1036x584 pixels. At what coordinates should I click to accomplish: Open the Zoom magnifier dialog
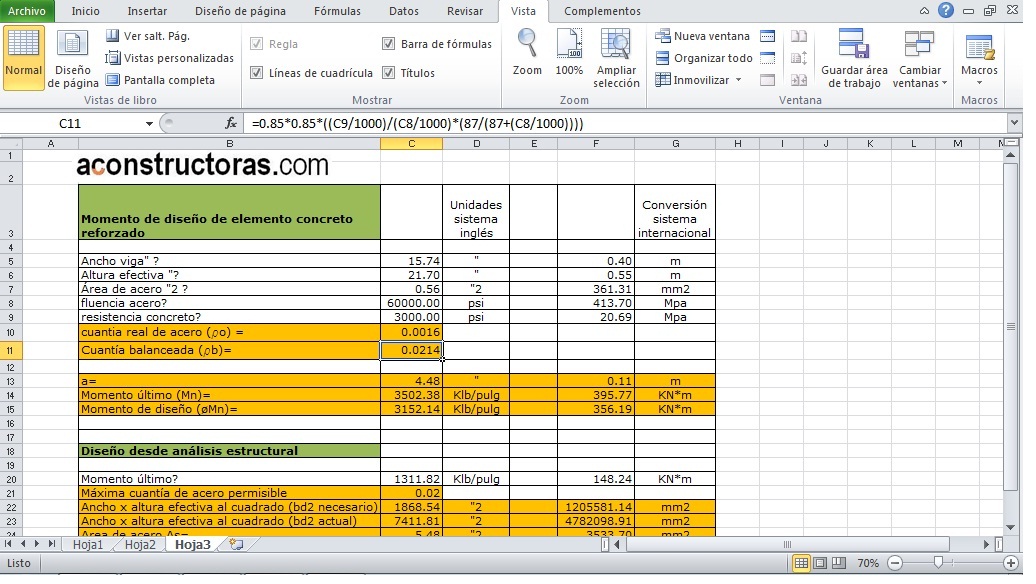point(527,53)
